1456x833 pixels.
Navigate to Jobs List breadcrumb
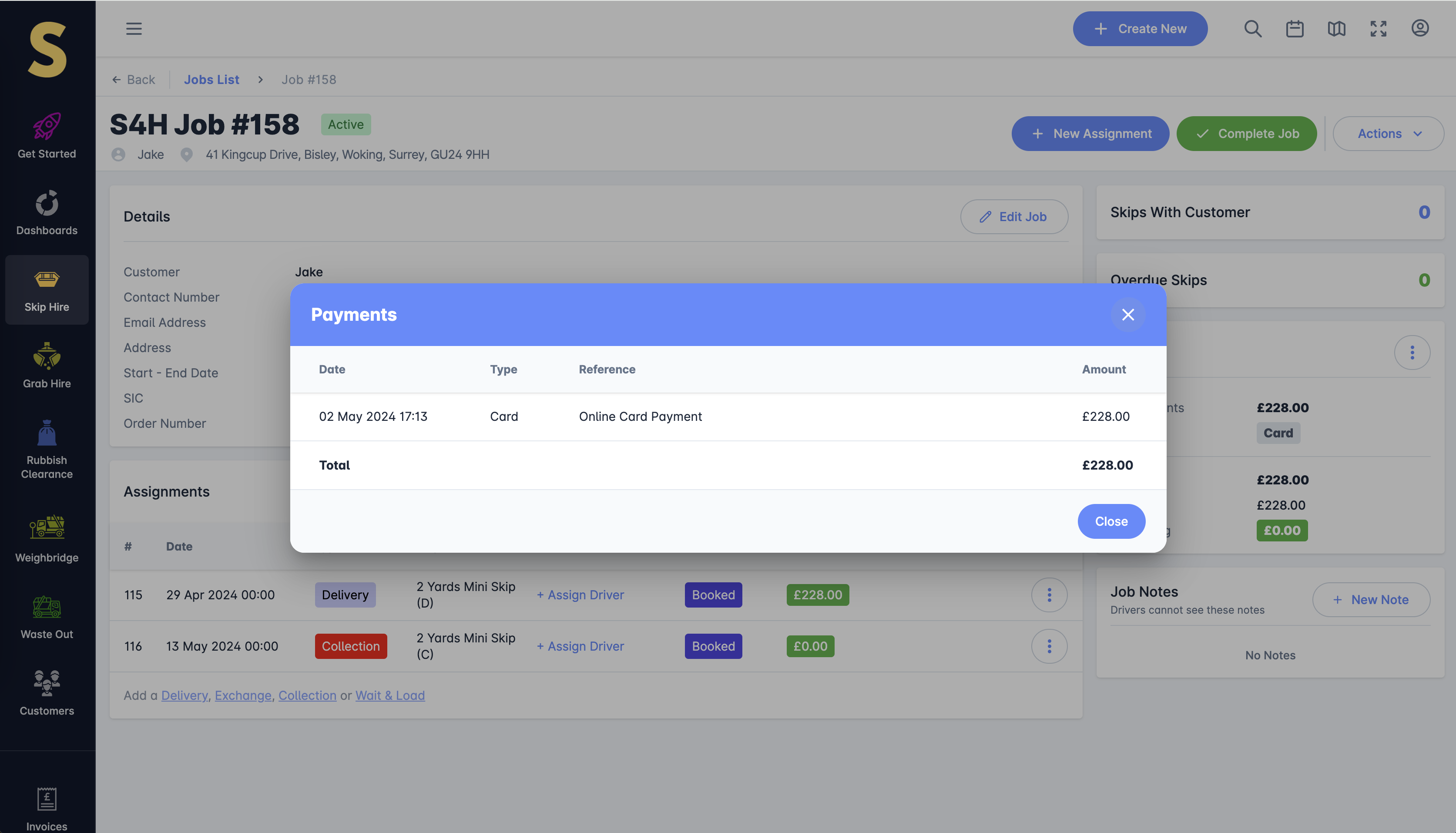211,80
